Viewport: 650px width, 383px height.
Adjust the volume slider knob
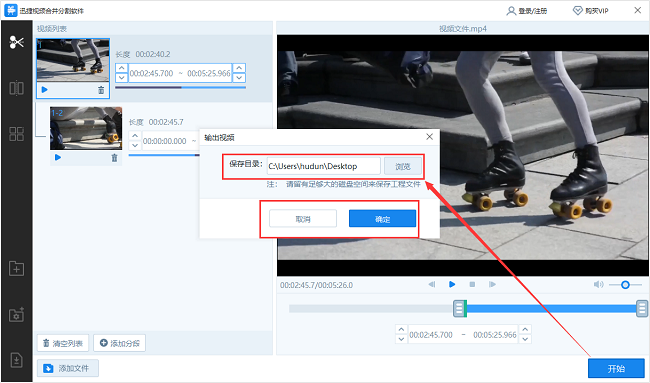(x=625, y=285)
